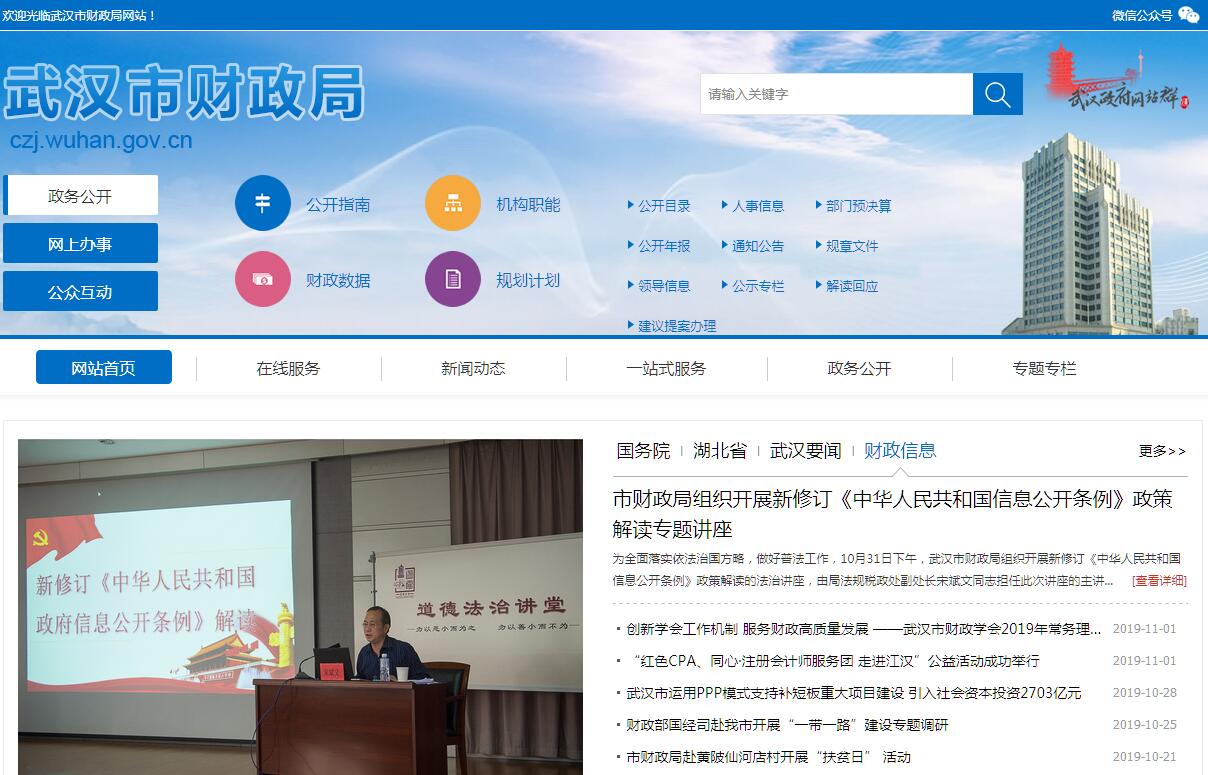The width and height of the screenshot is (1208, 775).
Task: Click the 机构职能 text label
Action: point(528,204)
